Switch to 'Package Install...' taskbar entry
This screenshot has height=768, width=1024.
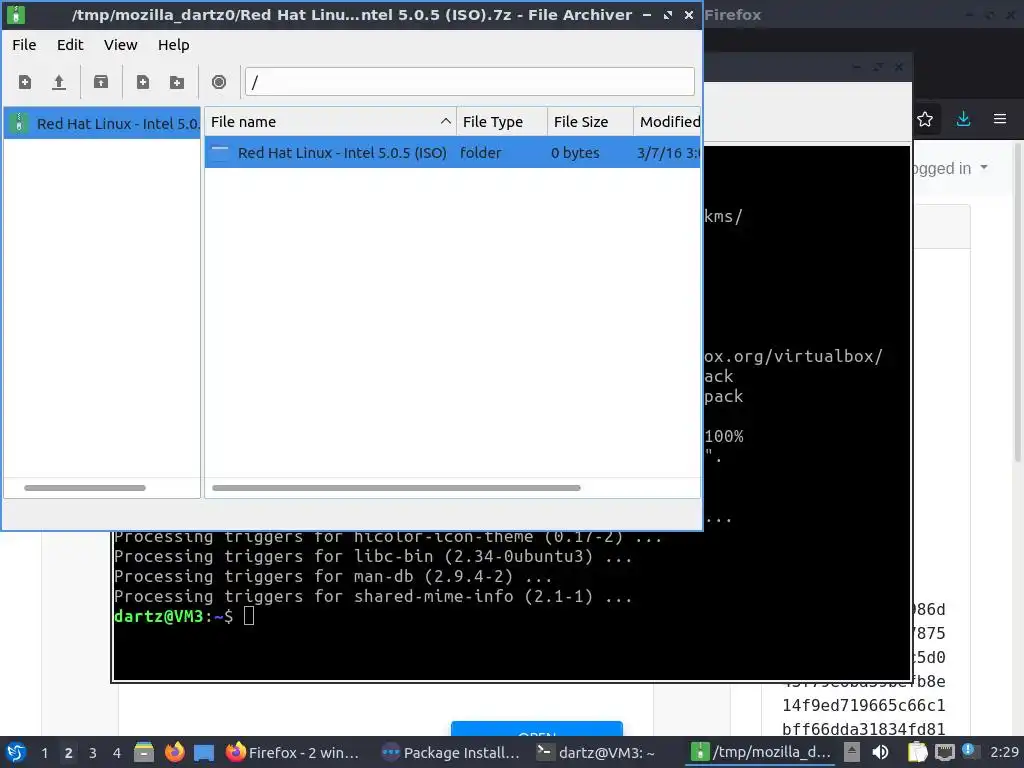(x=451, y=753)
